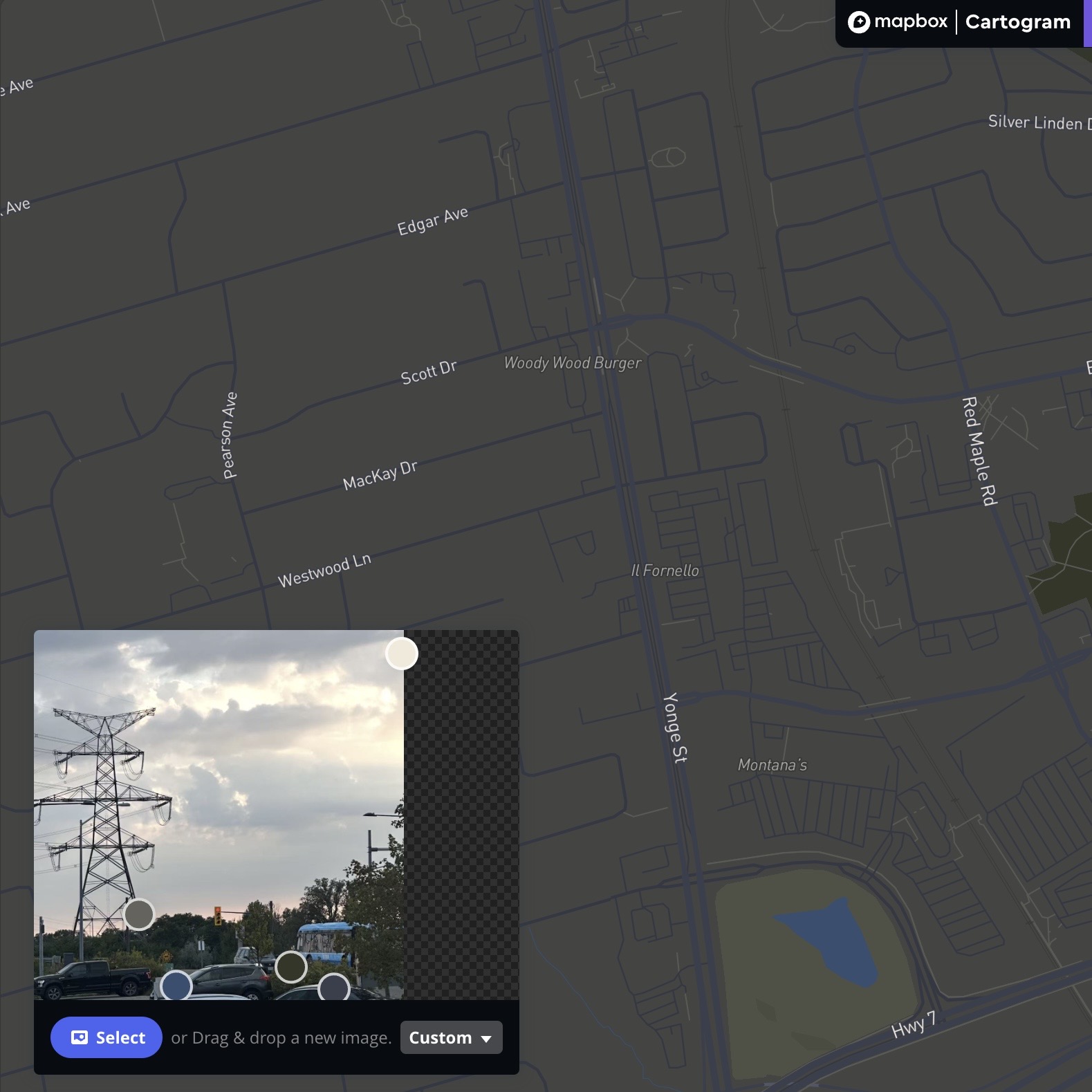Click the 'or Drag & drop a new image.' text
The width and height of the screenshot is (1092, 1092).
tap(281, 1037)
